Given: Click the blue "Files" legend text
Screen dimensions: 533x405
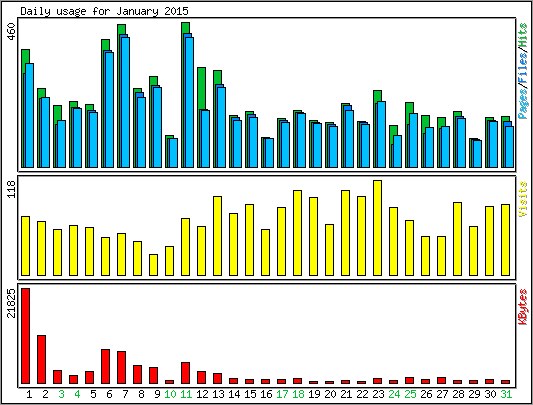Looking at the screenshot, I should (x=523, y=67).
